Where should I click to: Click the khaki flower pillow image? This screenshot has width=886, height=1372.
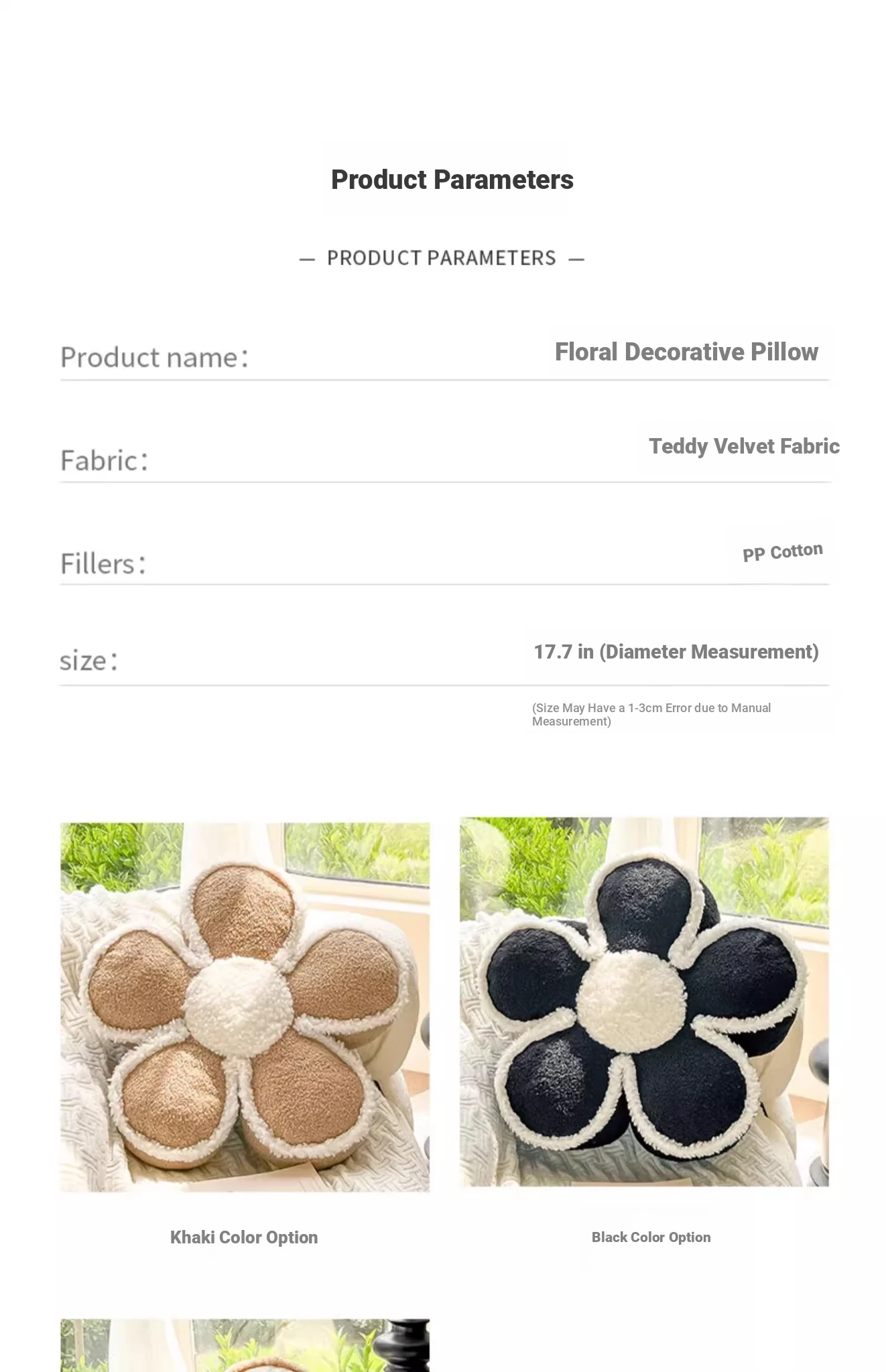coord(245,1007)
